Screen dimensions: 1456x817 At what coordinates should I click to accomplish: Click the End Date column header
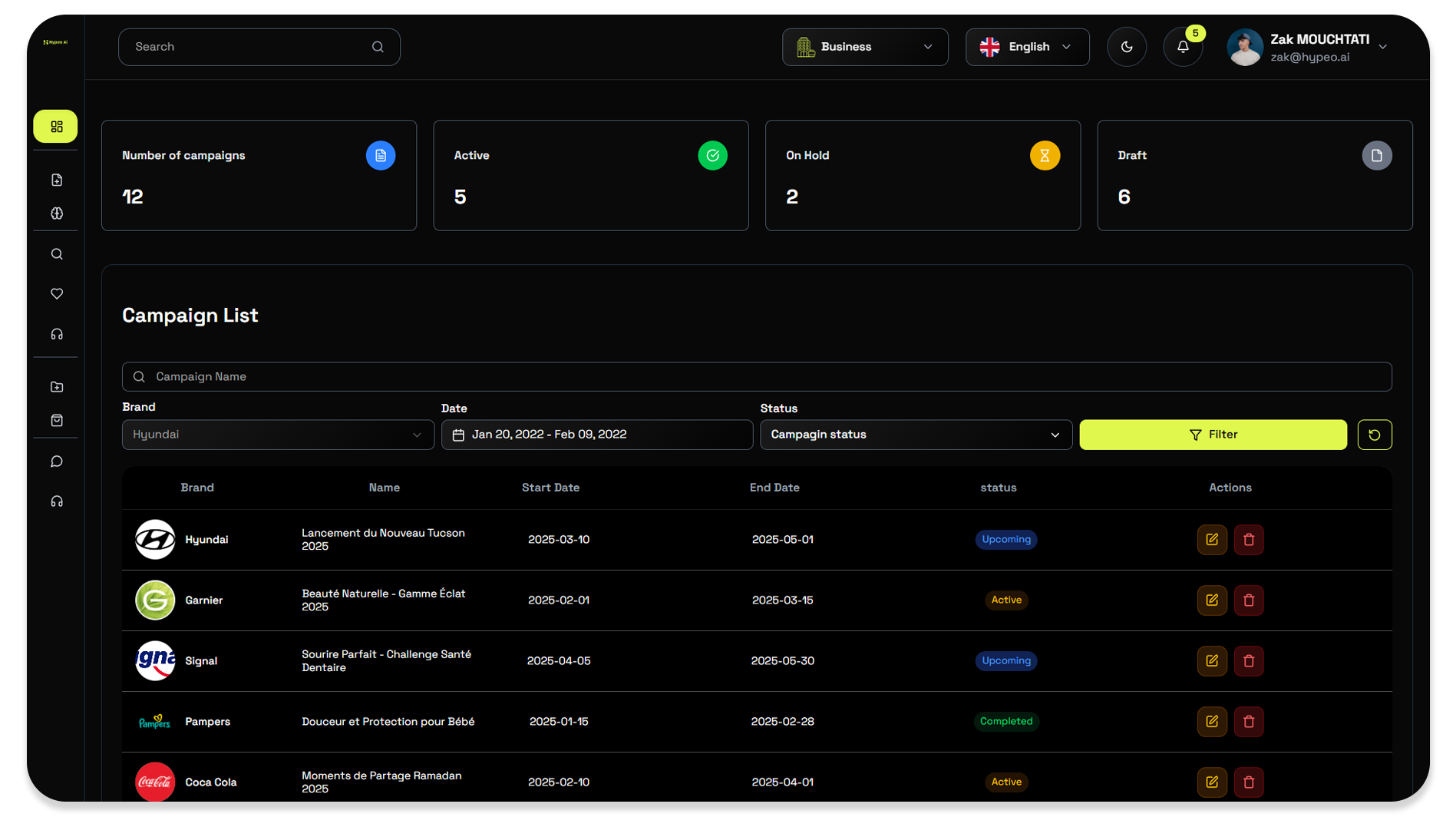774,488
